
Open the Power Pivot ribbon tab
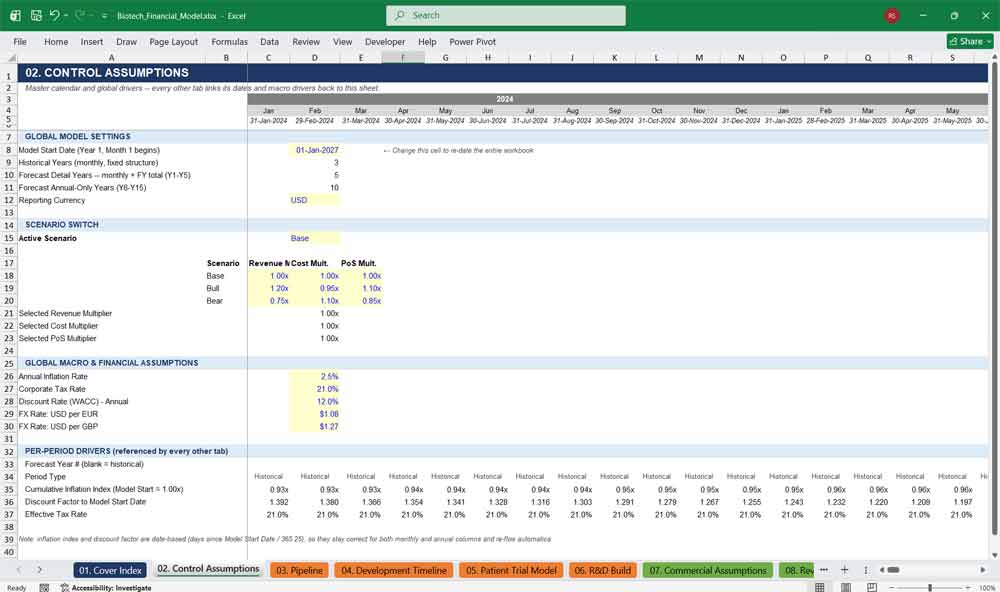point(472,41)
